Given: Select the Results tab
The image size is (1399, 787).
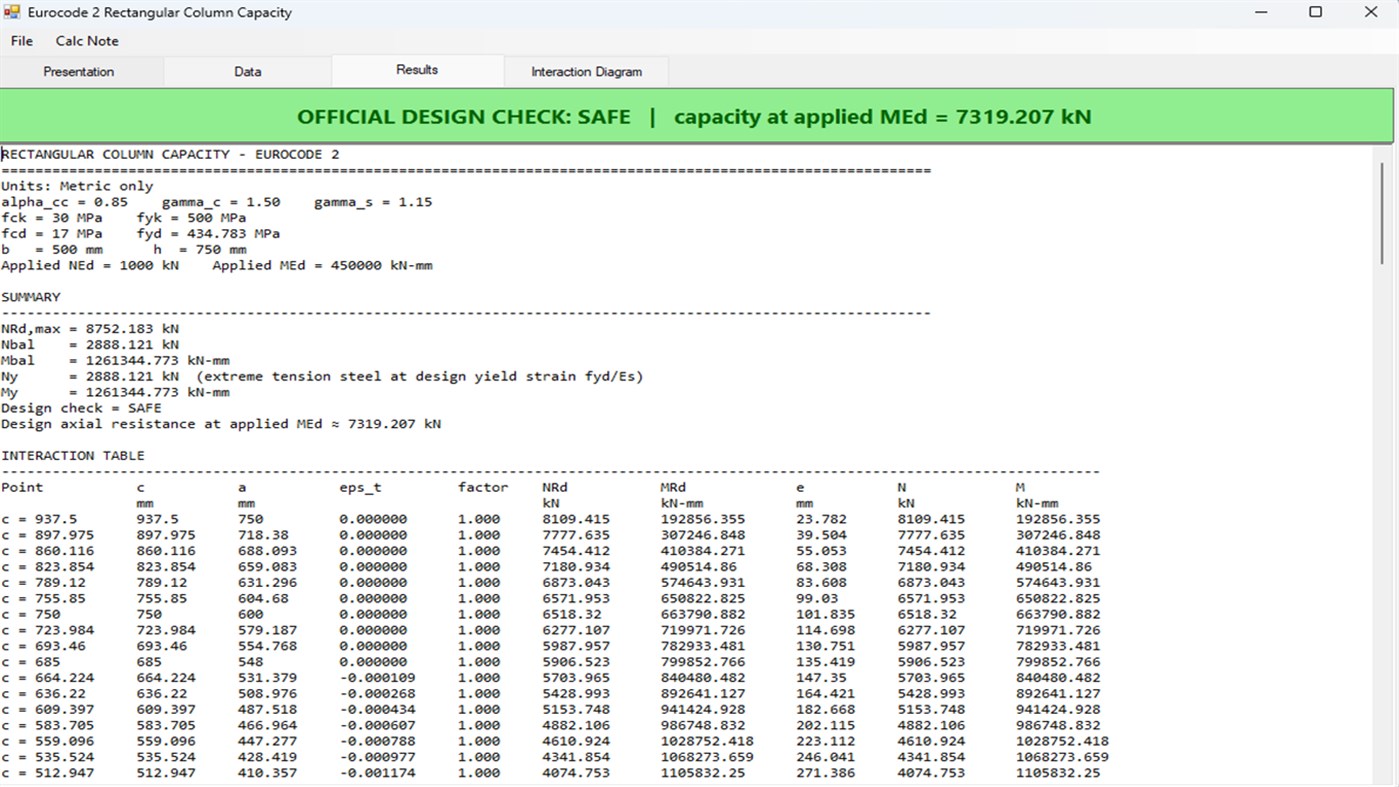Looking at the screenshot, I should [417, 70].
